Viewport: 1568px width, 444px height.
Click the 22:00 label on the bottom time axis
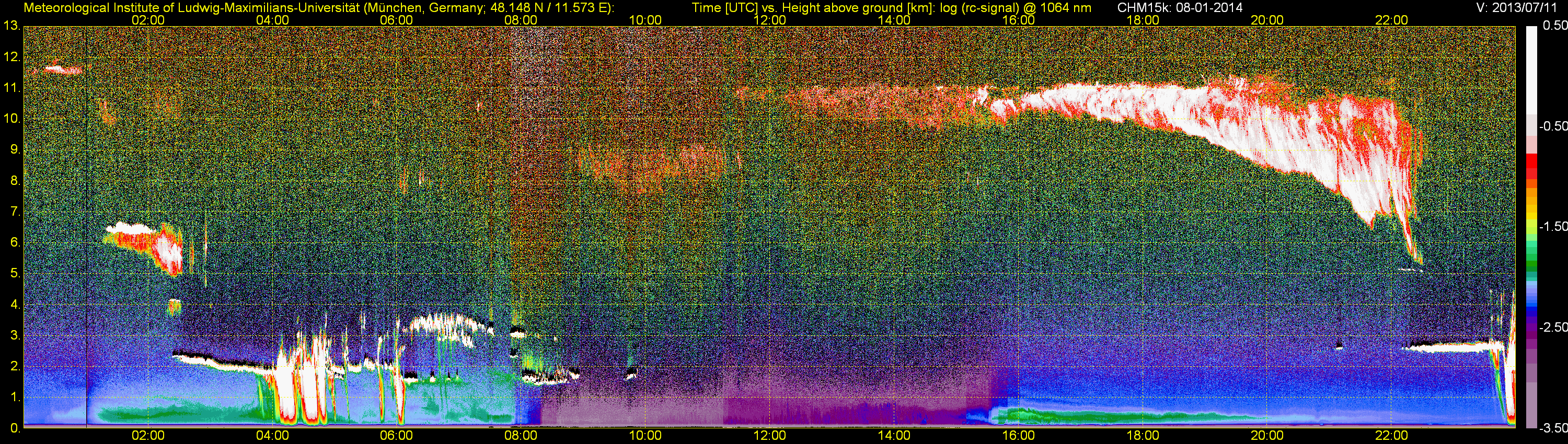(1391, 436)
